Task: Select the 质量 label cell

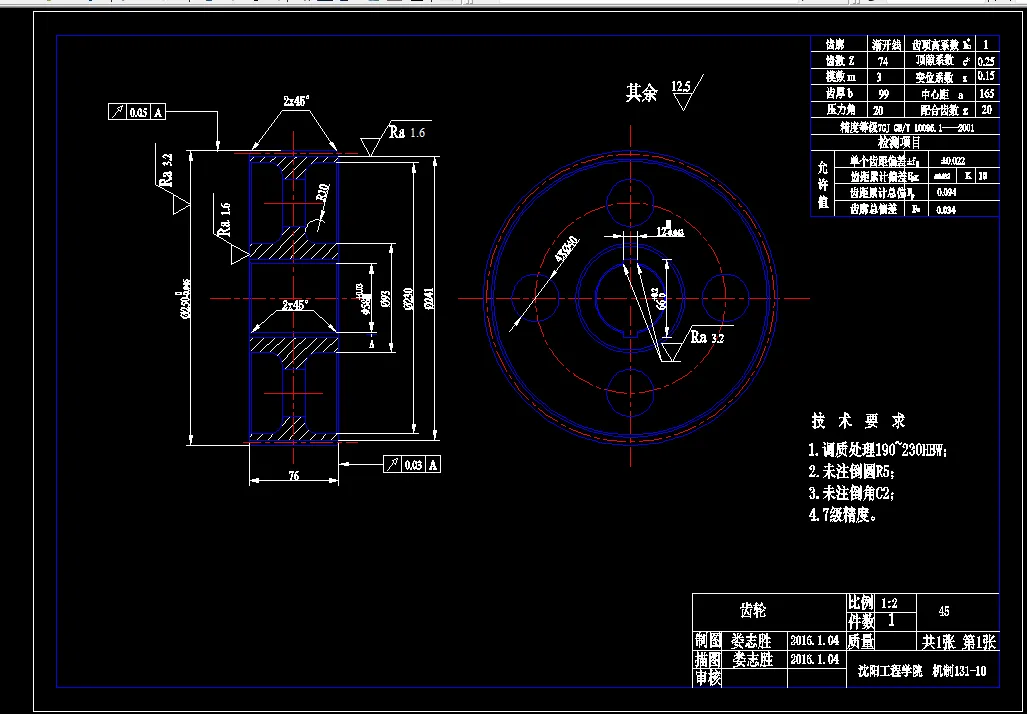Action: [x=861, y=641]
